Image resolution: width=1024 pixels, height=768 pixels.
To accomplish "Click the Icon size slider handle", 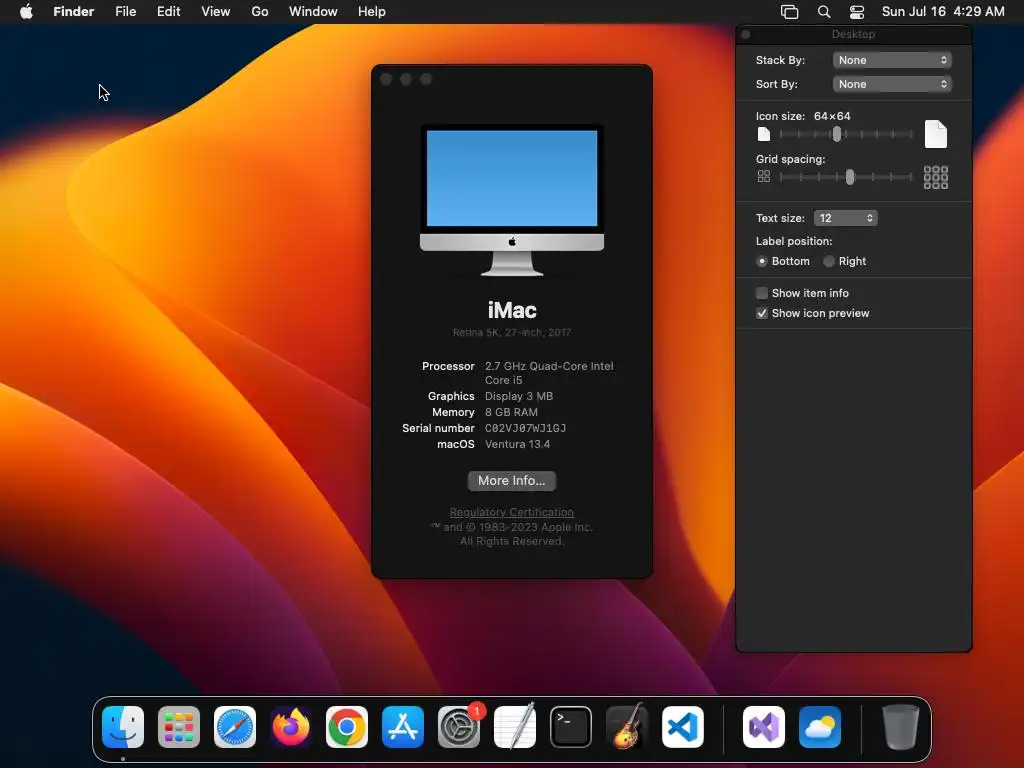I will point(837,135).
